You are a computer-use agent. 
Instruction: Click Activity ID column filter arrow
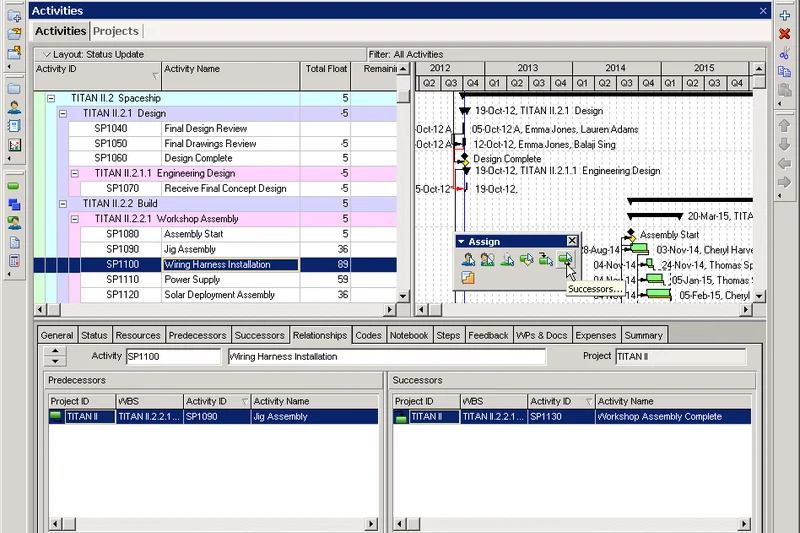(x=155, y=76)
